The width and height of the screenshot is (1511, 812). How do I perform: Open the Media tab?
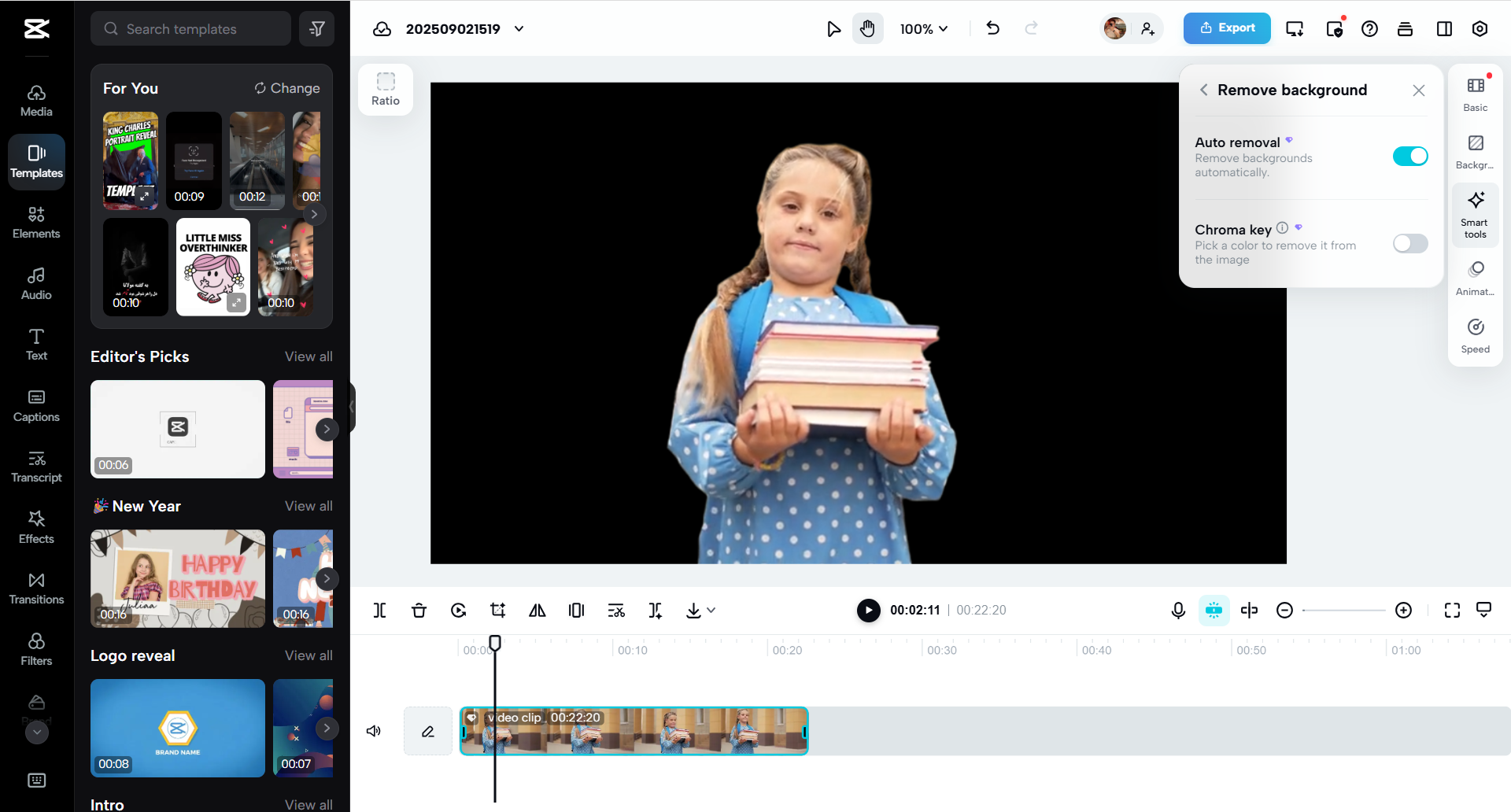coord(36,101)
